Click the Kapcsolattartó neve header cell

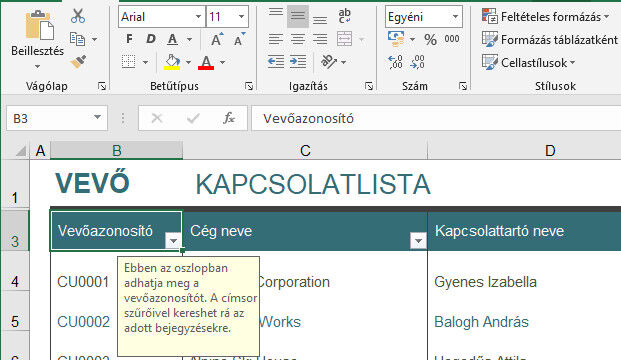pos(524,231)
